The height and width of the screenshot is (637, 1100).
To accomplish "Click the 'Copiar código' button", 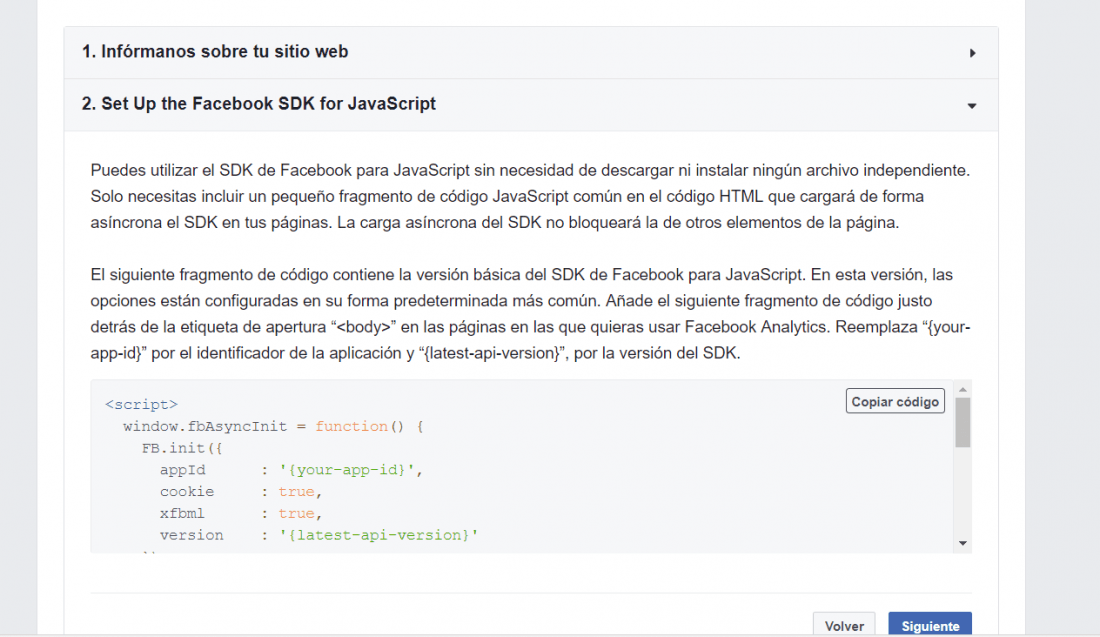I will 895,401.
